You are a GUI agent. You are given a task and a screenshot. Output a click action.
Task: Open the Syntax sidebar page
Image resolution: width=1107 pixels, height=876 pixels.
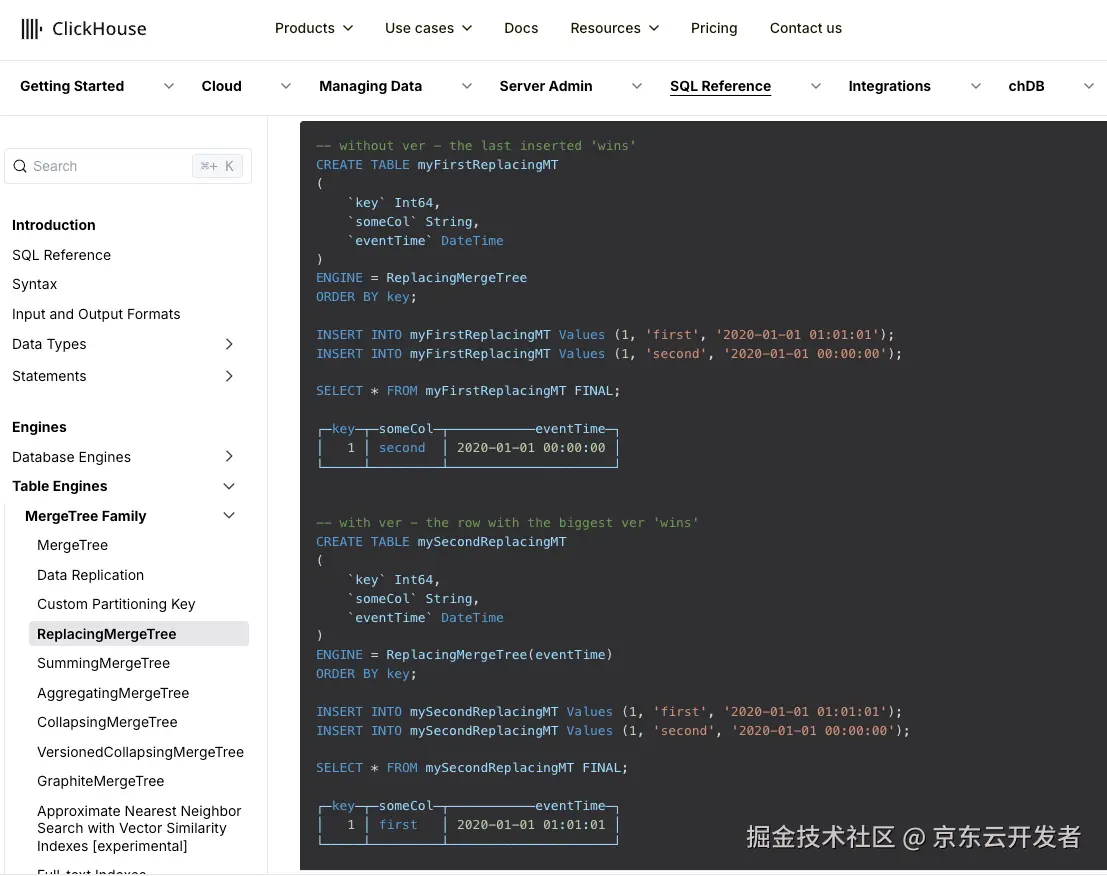tap(35, 284)
